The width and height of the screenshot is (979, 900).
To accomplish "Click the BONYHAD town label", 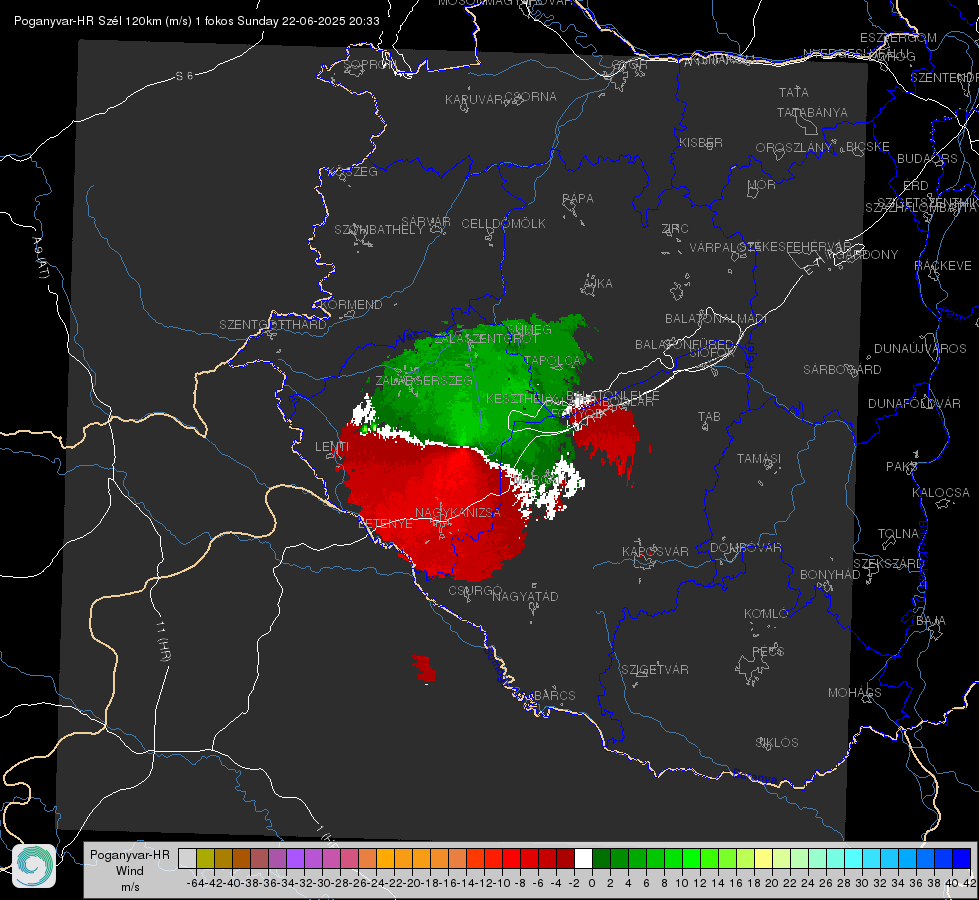I will pos(830,575).
